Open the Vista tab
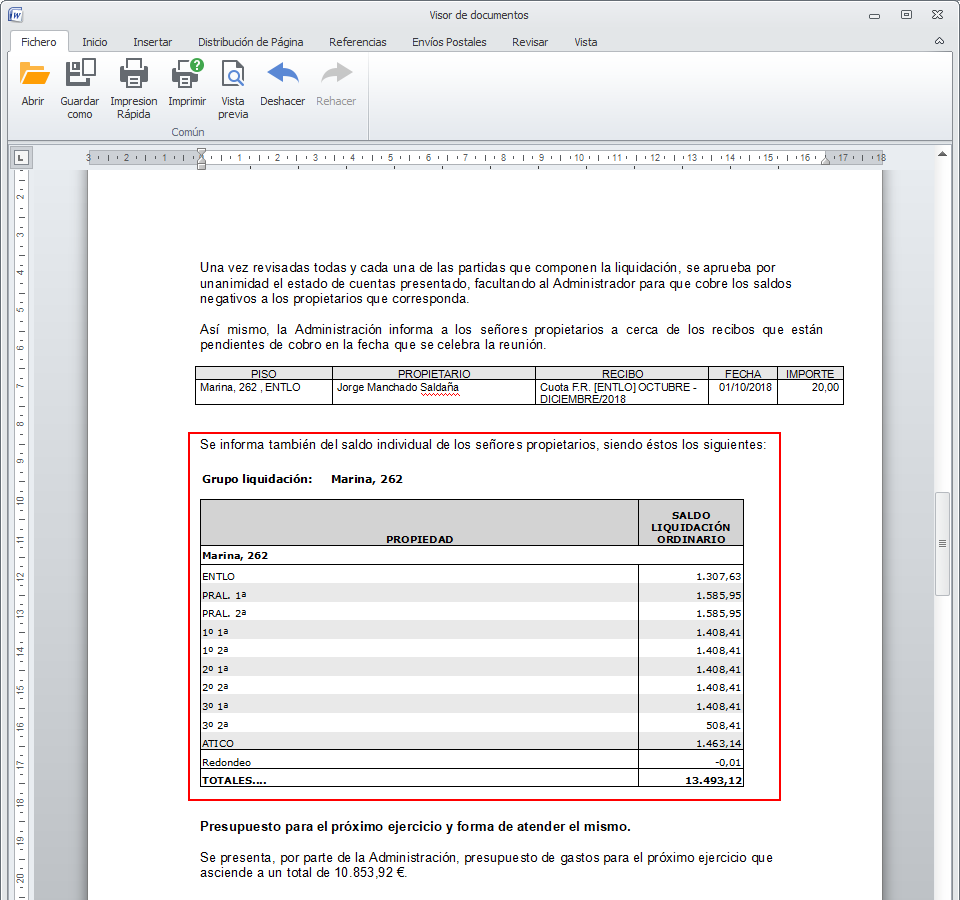 tap(585, 42)
